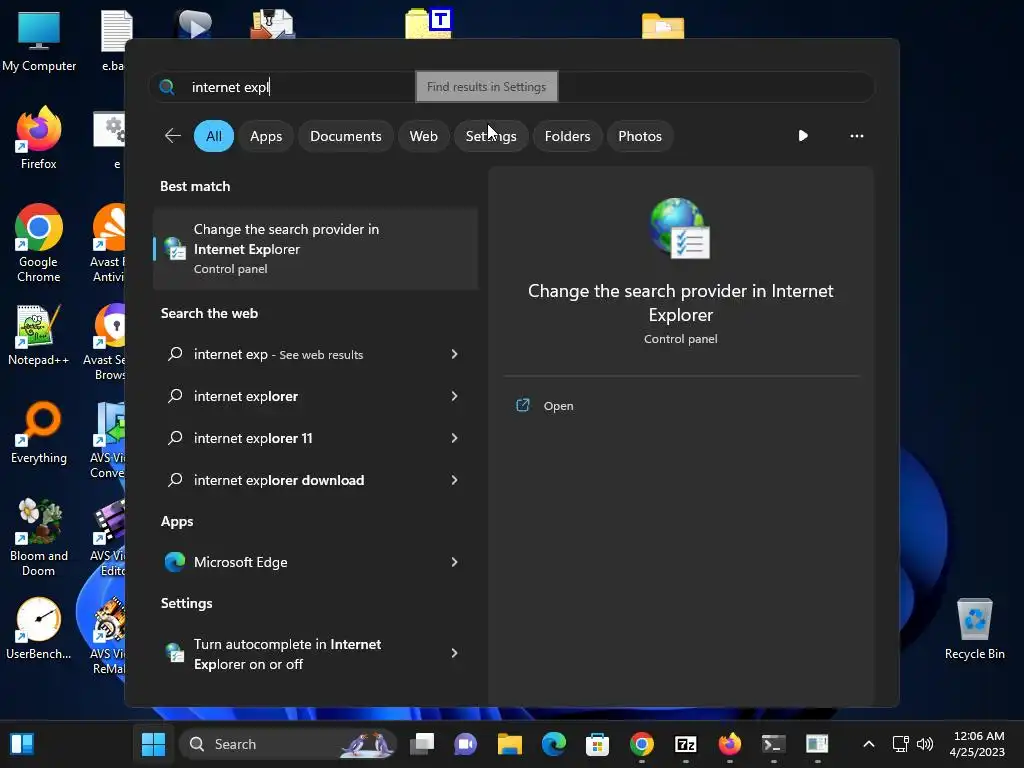The height and width of the screenshot is (768, 1024).
Task: Switch to the Settings filter tab
Action: pos(490,136)
